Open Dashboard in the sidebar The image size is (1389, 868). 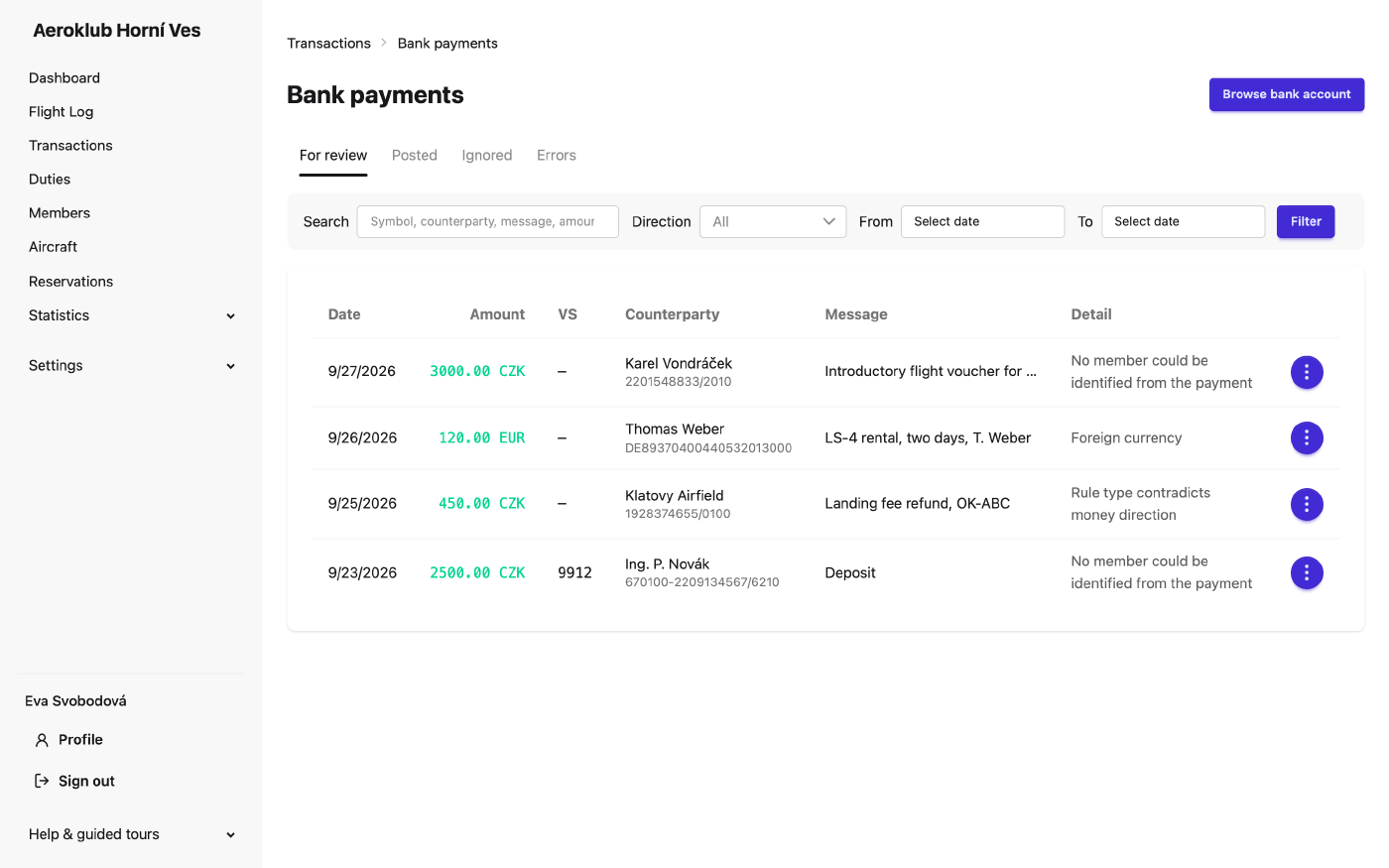pos(64,78)
